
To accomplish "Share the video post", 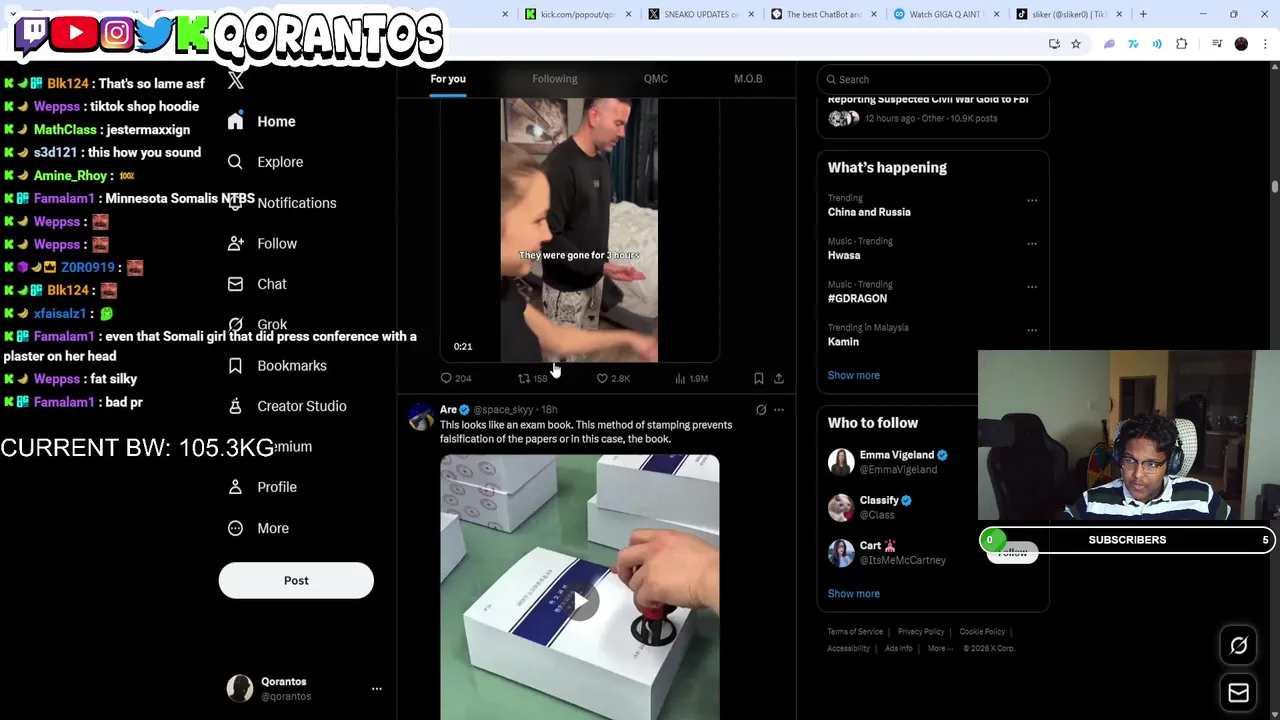I will tap(779, 378).
